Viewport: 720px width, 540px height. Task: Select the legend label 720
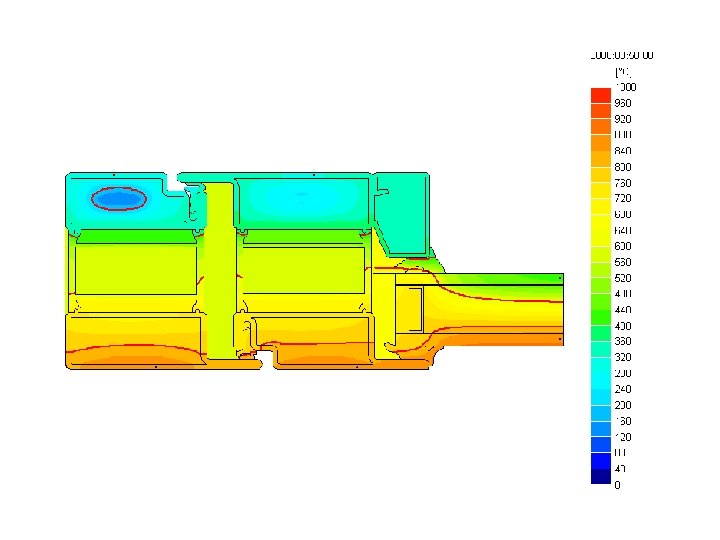coord(623,198)
